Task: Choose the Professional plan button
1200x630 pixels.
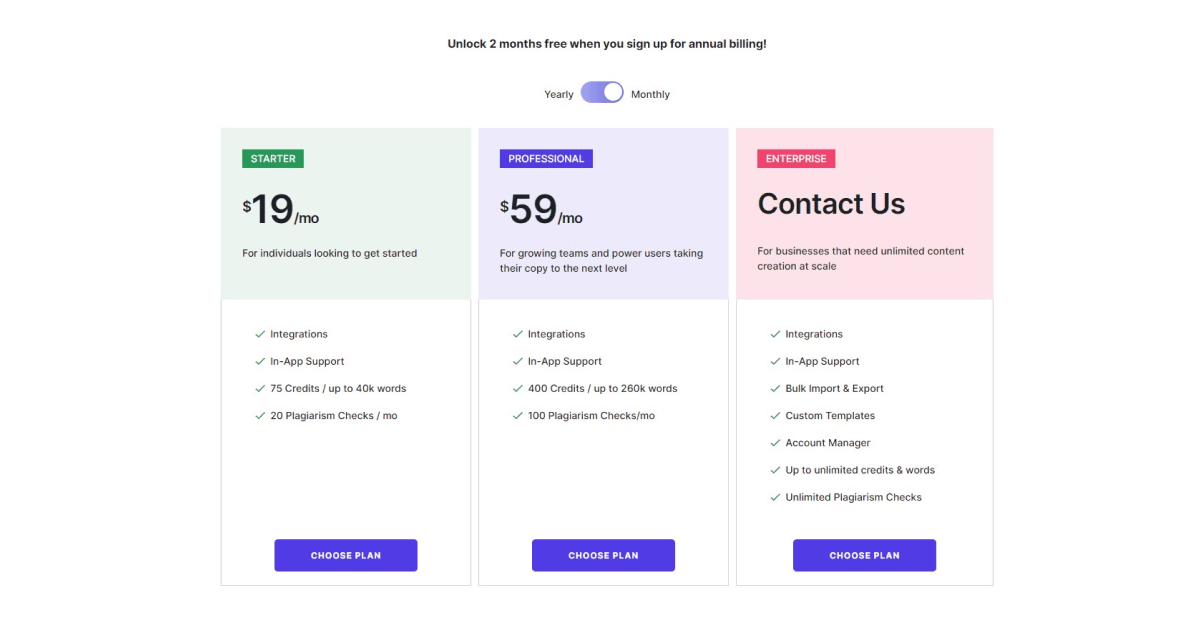Action: point(603,555)
